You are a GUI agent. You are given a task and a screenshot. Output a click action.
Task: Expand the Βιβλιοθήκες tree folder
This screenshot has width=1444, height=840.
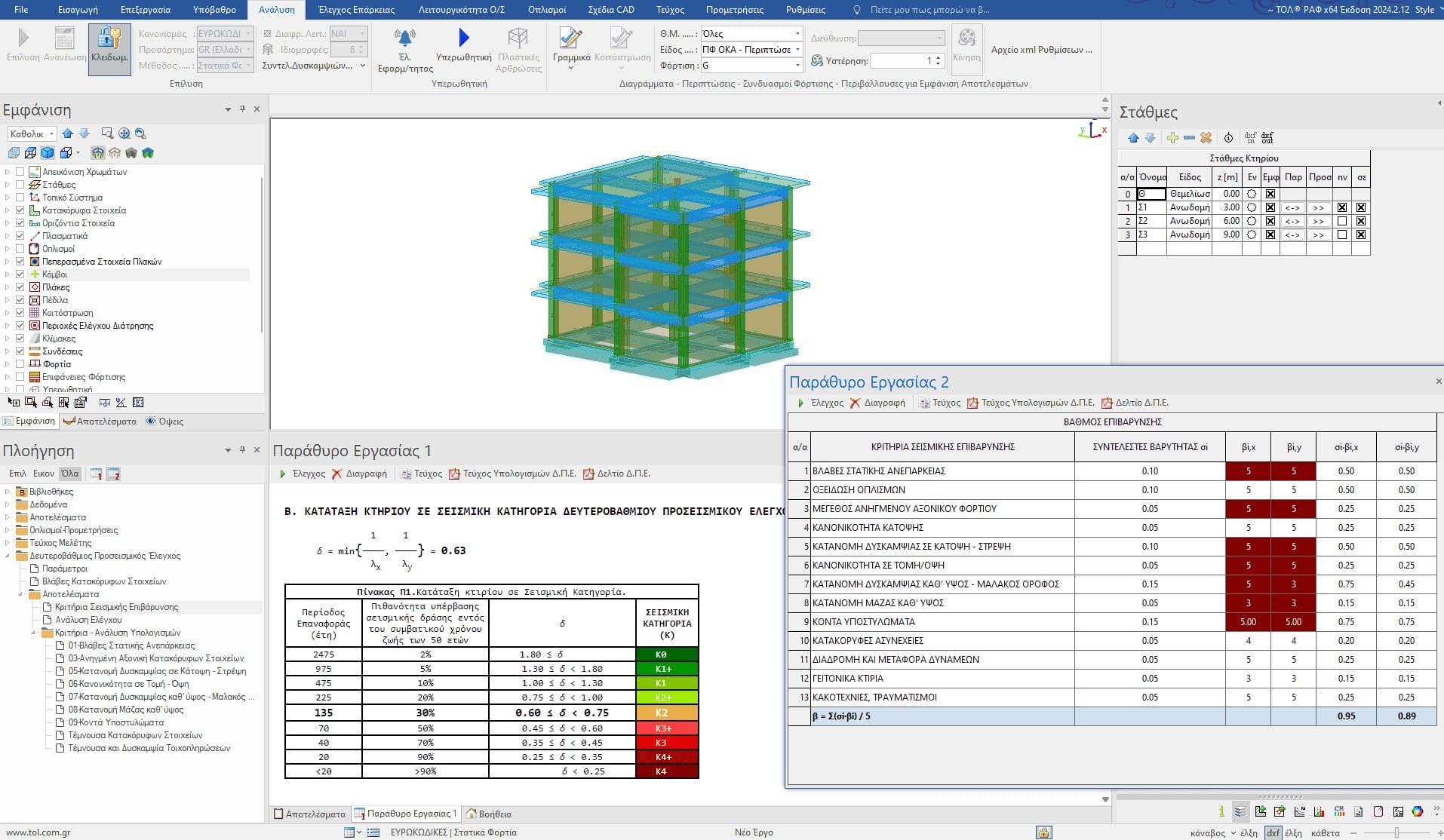coord(8,492)
